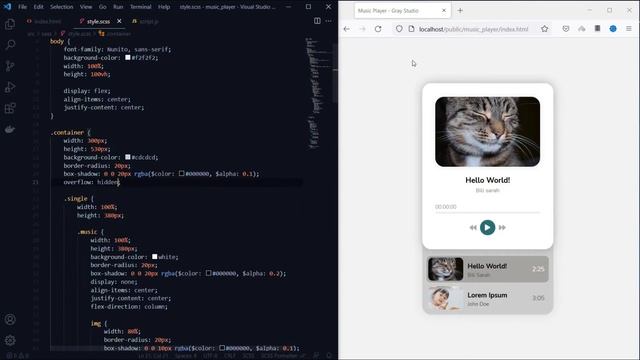Click the 00:00:00 time label in player
Screen dimensions: 640x360
pyautogui.click(x=446, y=207)
